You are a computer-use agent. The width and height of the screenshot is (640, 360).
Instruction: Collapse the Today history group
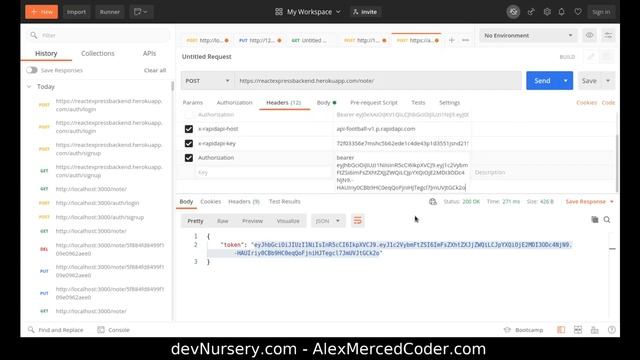(29, 87)
